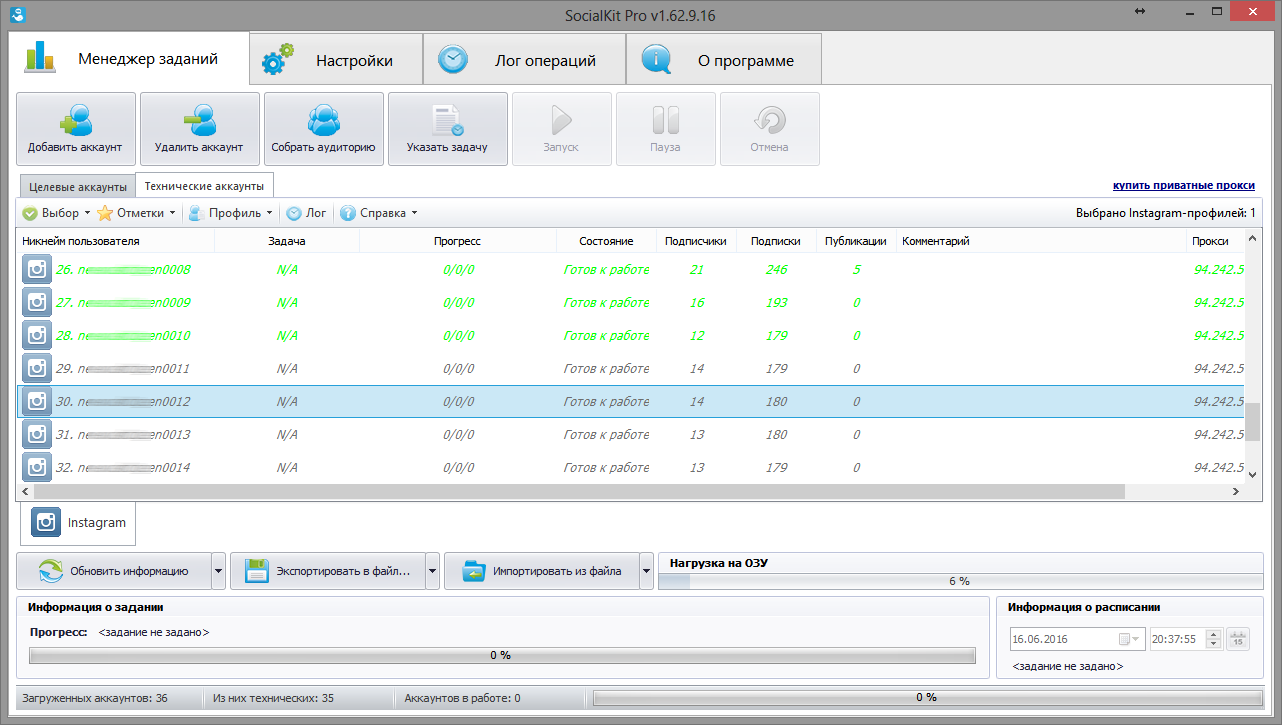Click the status bar overall progress bar
The image size is (1282, 725).
927,697
